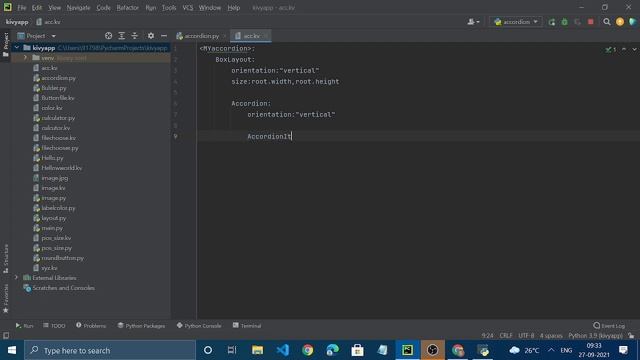Select Scratches and Consoles node
Screen dimensions: 640x360
(x=63, y=288)
